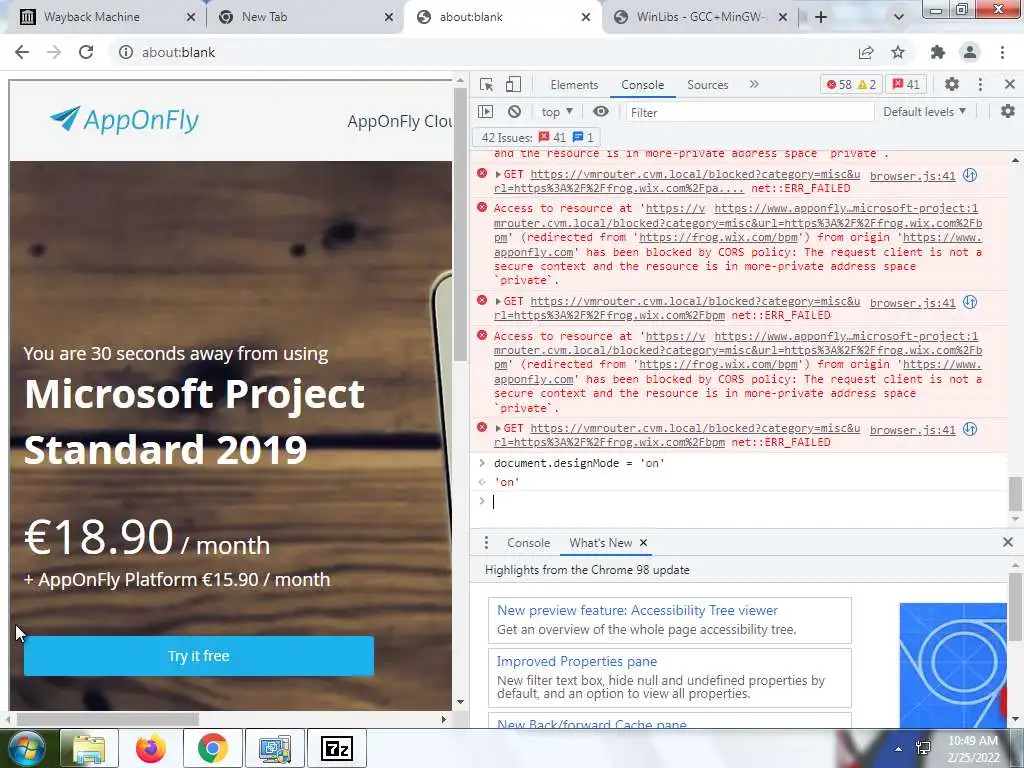Switch to the Wayback Machine tab
The width and height of the screenshot is (1024, 768).
point(91,17)
